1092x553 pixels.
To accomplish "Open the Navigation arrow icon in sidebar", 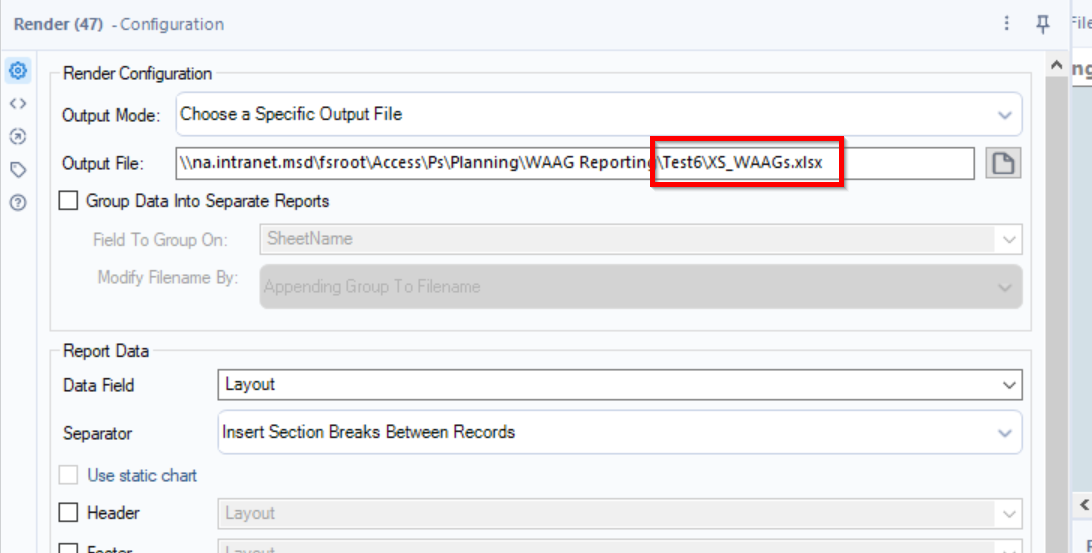I will tap(17, 136).
